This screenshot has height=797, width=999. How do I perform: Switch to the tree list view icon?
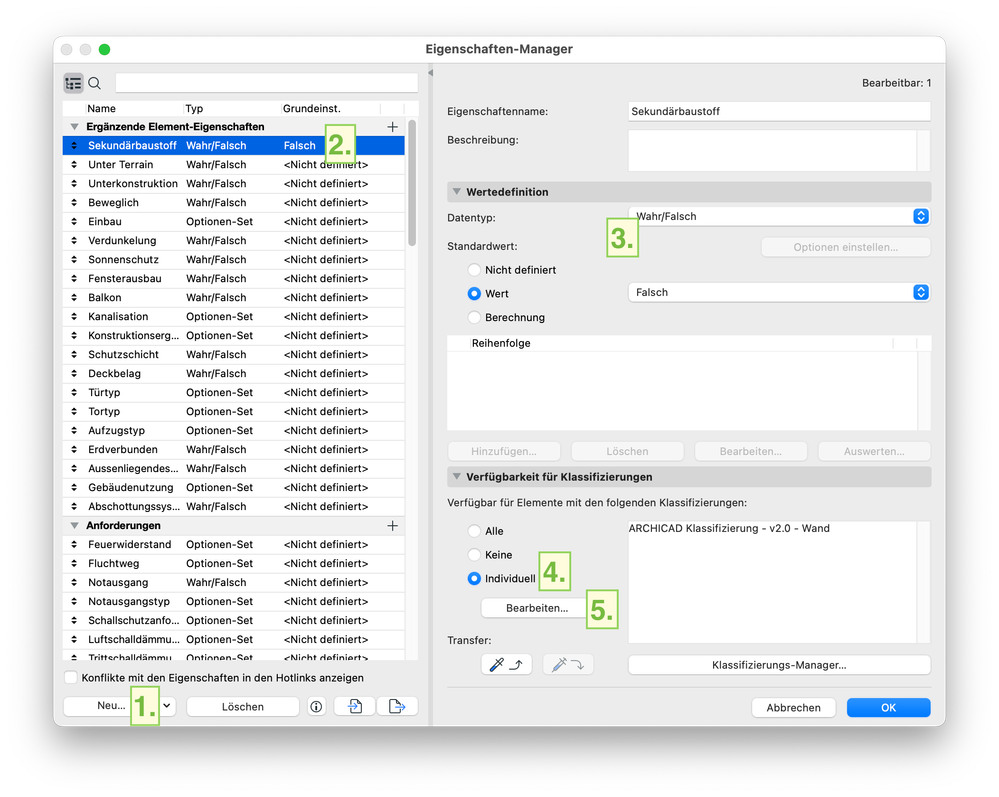click(73, 83)
